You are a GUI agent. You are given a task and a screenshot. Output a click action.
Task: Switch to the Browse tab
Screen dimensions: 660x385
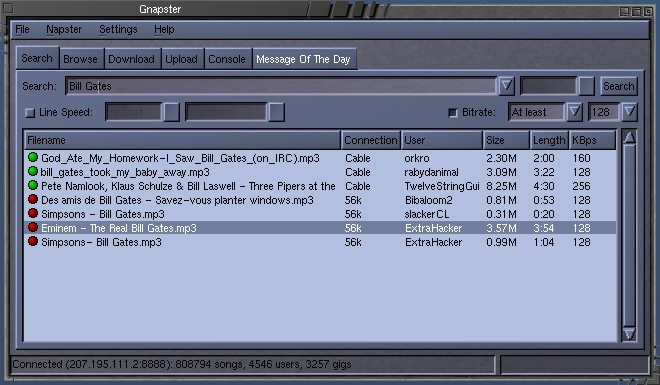tap(80, 59)
